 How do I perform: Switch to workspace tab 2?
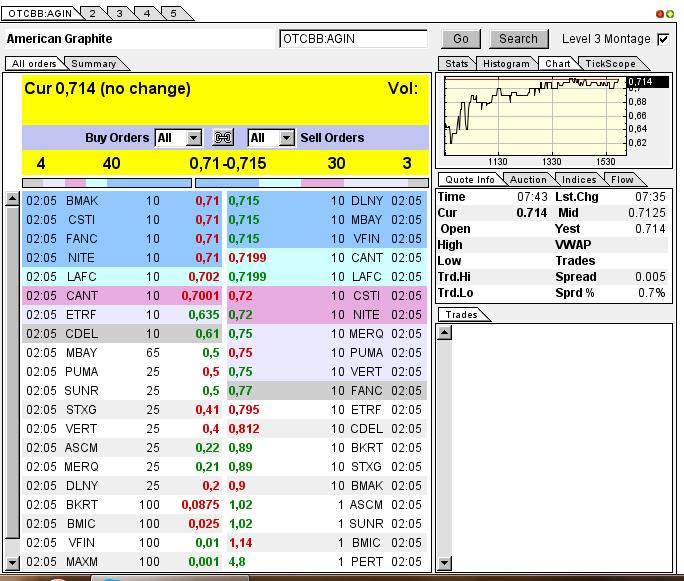[92, 13]
